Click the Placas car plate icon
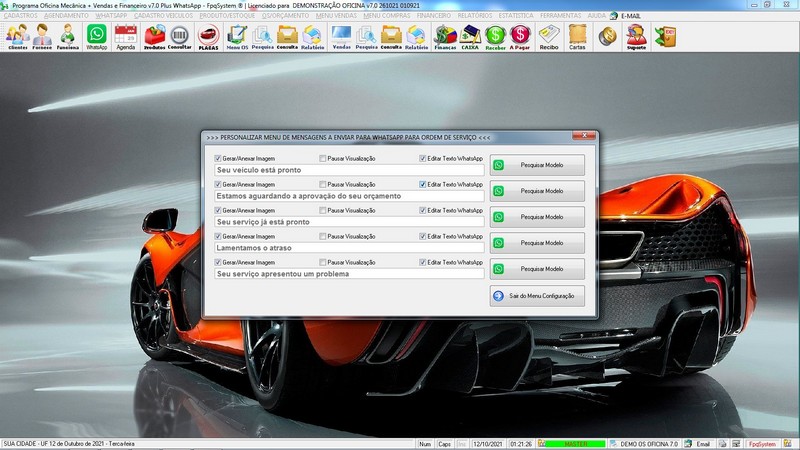Image resolution: width=800 pixels, height=450 pixels. [x=208, y=37]
